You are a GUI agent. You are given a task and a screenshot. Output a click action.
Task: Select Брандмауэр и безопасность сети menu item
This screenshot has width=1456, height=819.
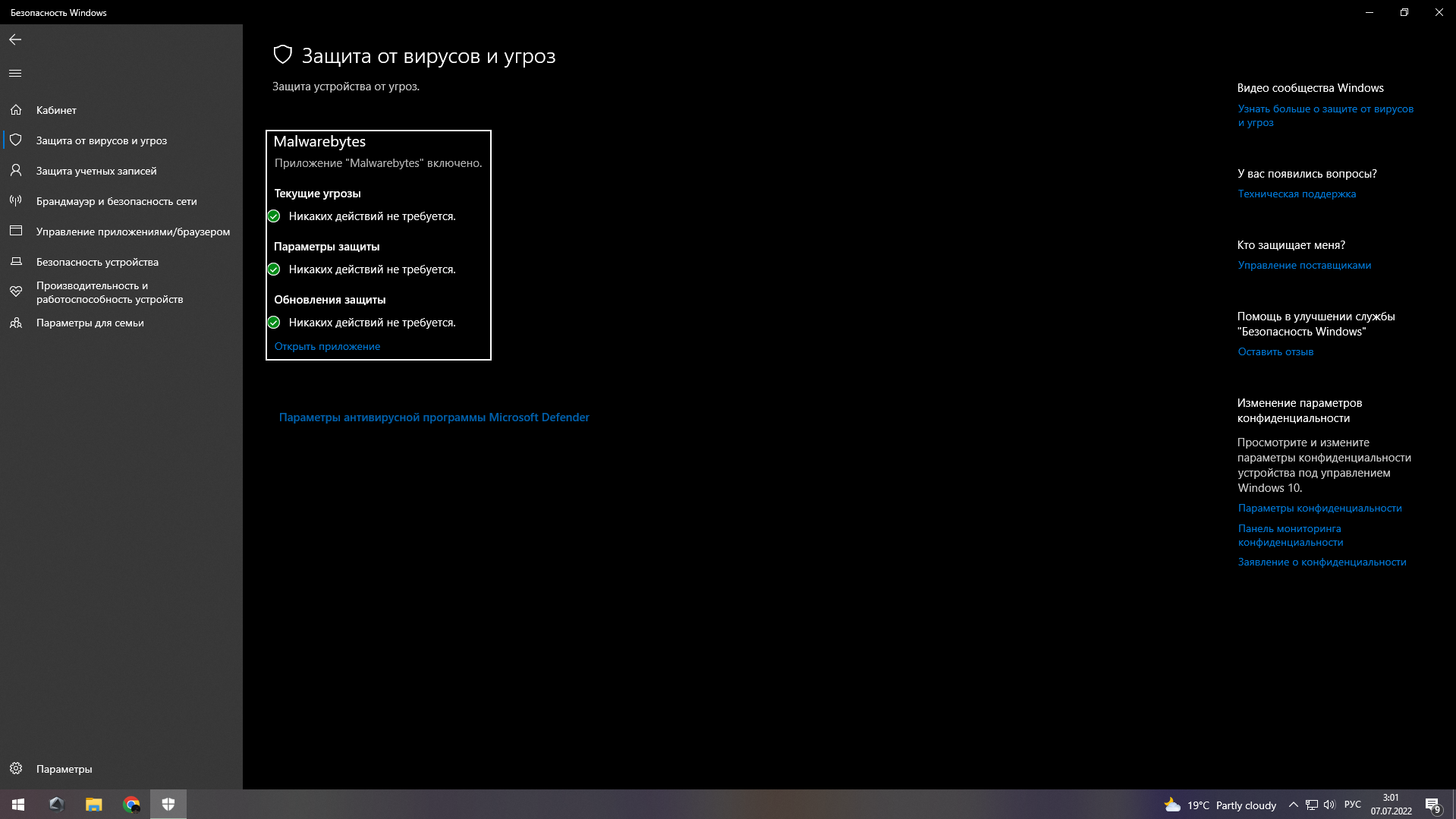pos(116,201)
